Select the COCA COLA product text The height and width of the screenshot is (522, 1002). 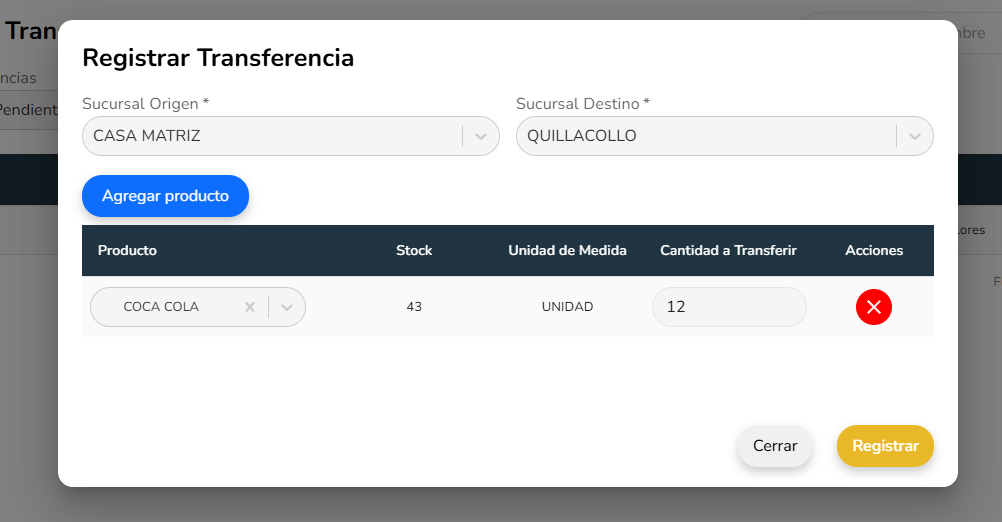(161, 307)
